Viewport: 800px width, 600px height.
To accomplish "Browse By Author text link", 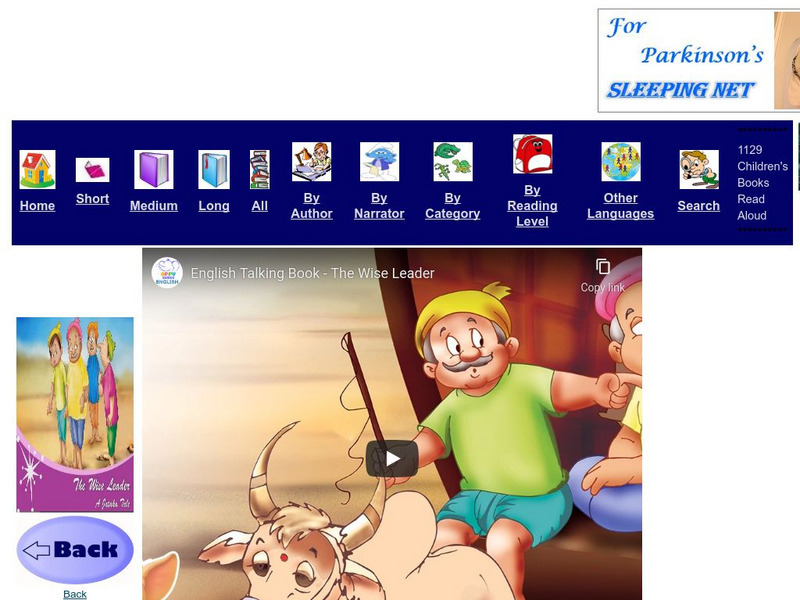I will tap(311, 206).
